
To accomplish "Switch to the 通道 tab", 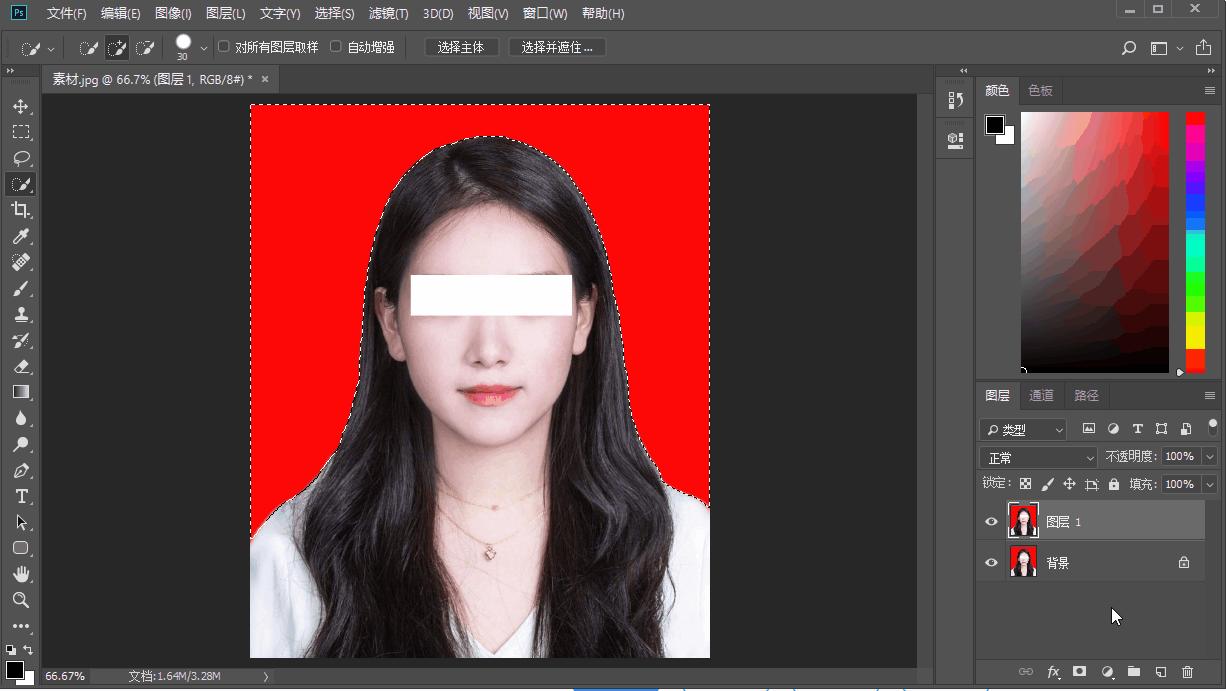I will (x=1041, y=395).
